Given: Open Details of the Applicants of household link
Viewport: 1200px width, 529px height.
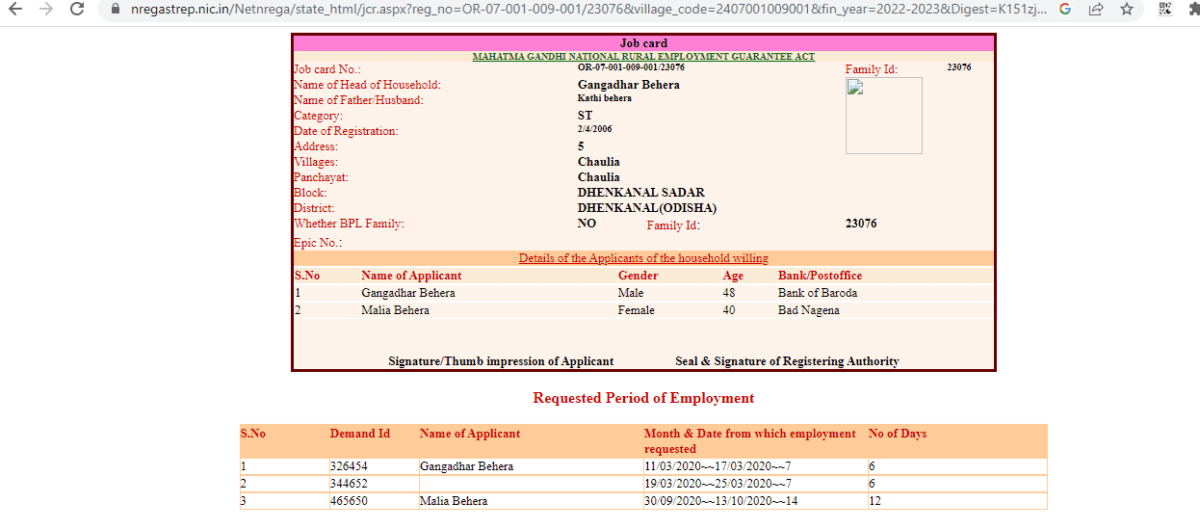Looking at the screenshot, I should click(x=643, y=258).
